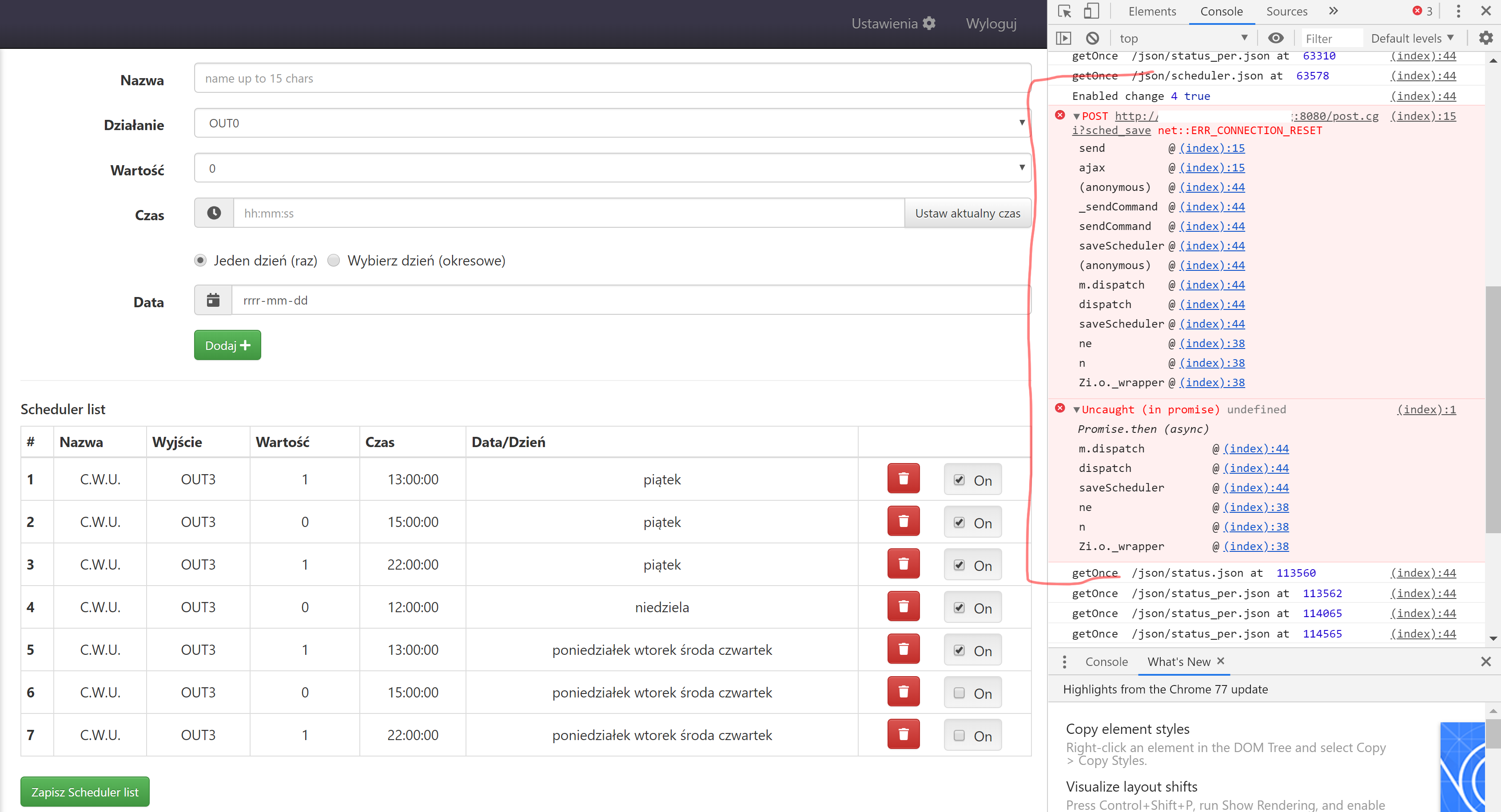1501x812 pixels.
Task: Collapse the POST error stack trace triangle
Action: (x=1076, y=116)
